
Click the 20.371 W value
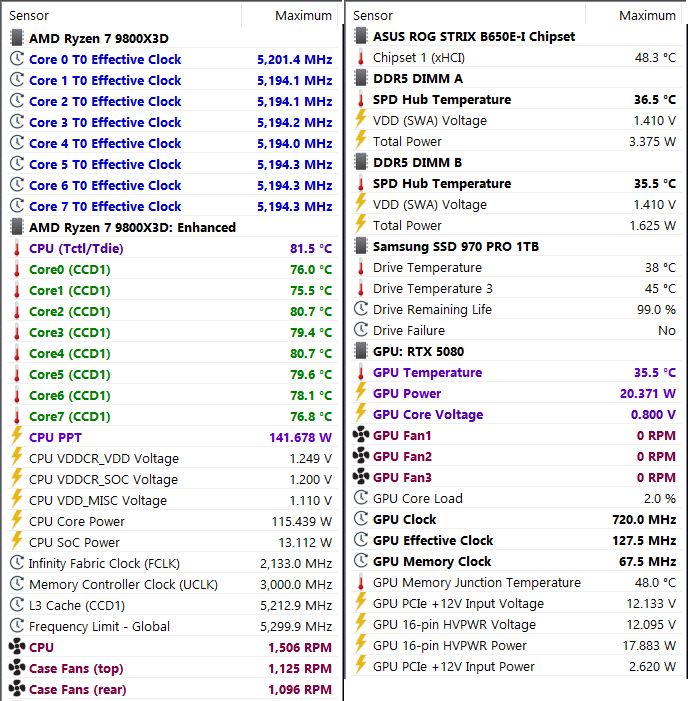click(648, 393)
